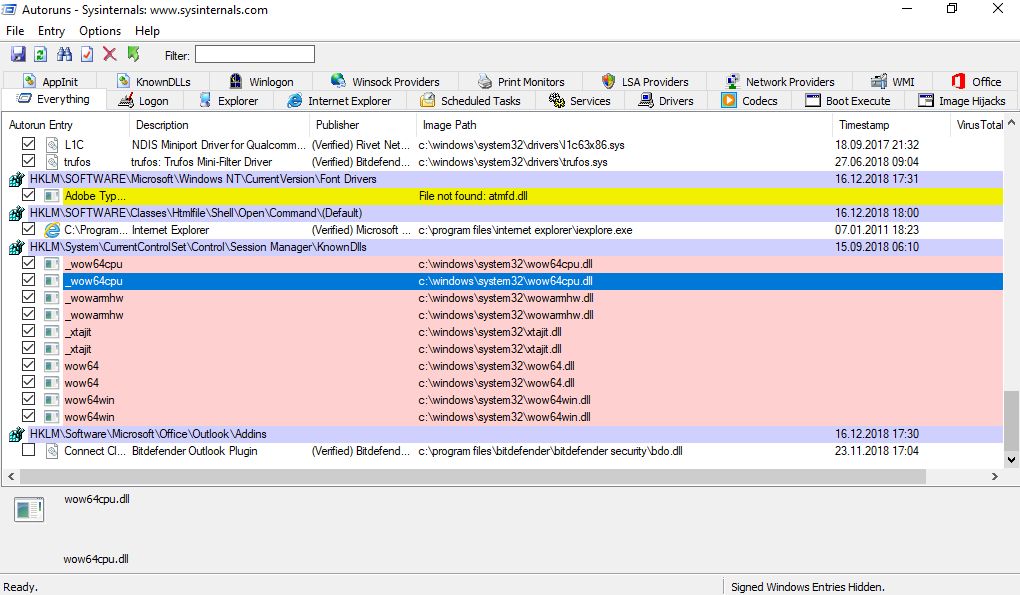Click the vertical scrollbar down arrow
Image resolution: width=1020 pixels, height=595 pixels.
tap(1012, 460)
